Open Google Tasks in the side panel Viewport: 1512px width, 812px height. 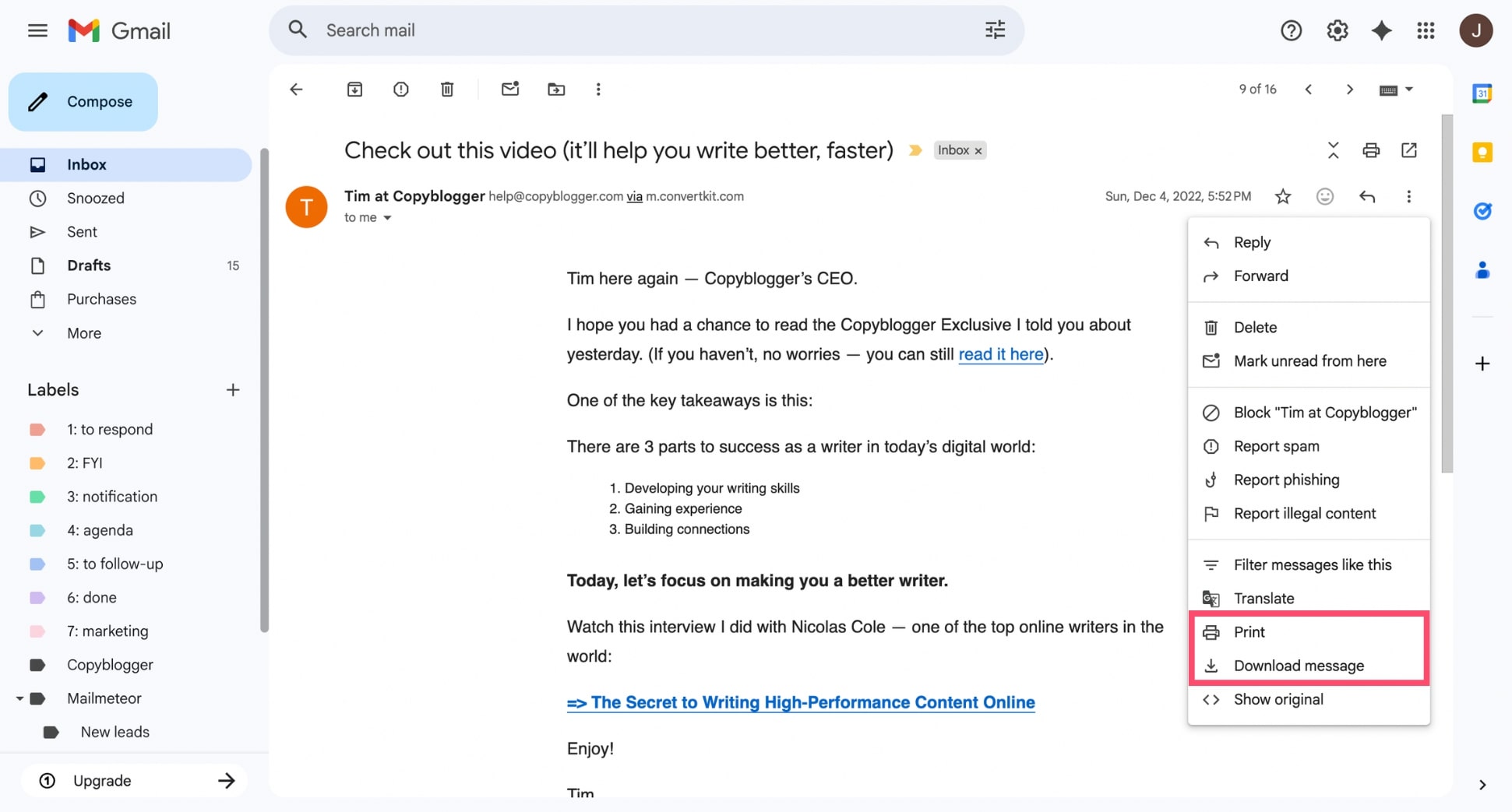tap(1482, 211)
